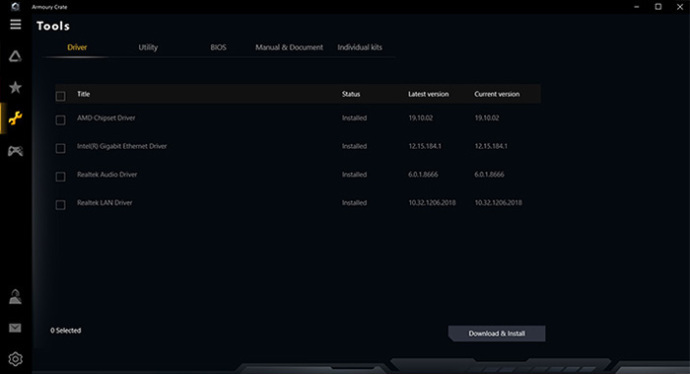The width and height of the screenshot is (690, 374).
Task: Tick the Realtek LAN Driver checkbox
Action: [60, 205]
